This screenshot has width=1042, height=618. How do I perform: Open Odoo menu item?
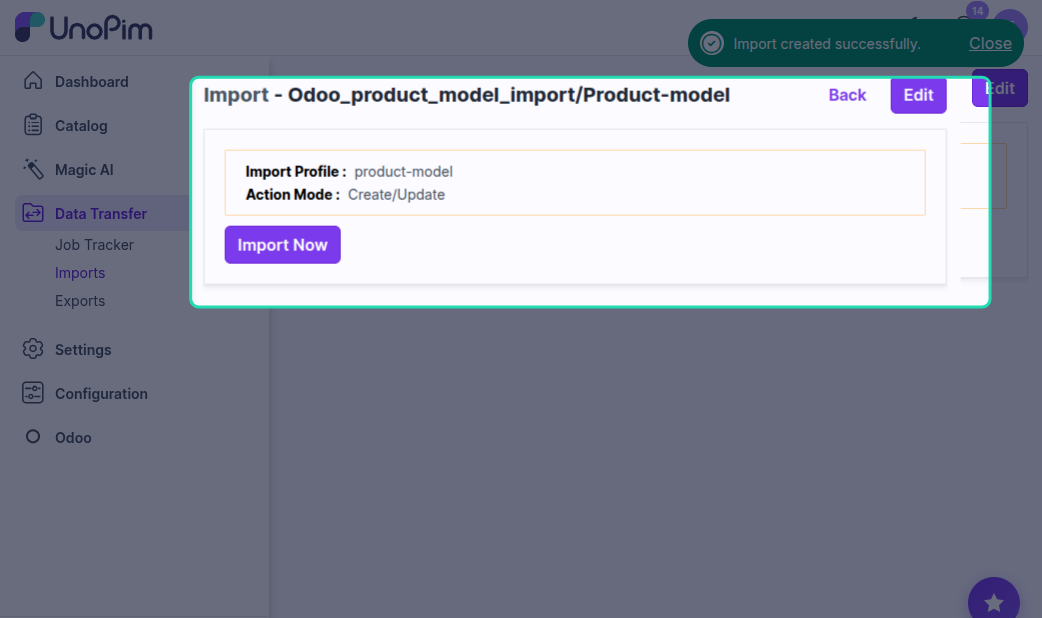click(73, 437)
